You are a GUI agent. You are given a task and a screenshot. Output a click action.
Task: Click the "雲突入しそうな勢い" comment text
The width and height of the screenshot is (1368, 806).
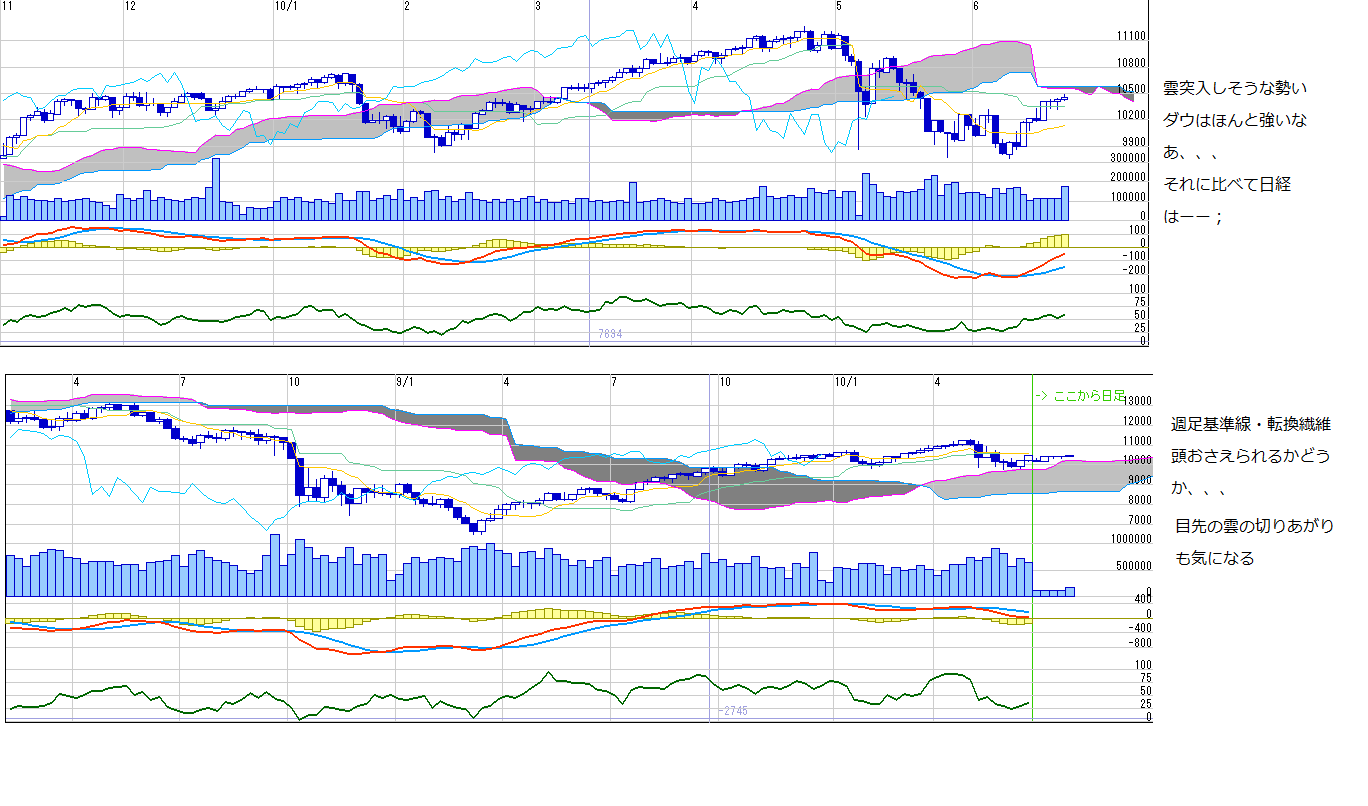[x=1234, y=89]
